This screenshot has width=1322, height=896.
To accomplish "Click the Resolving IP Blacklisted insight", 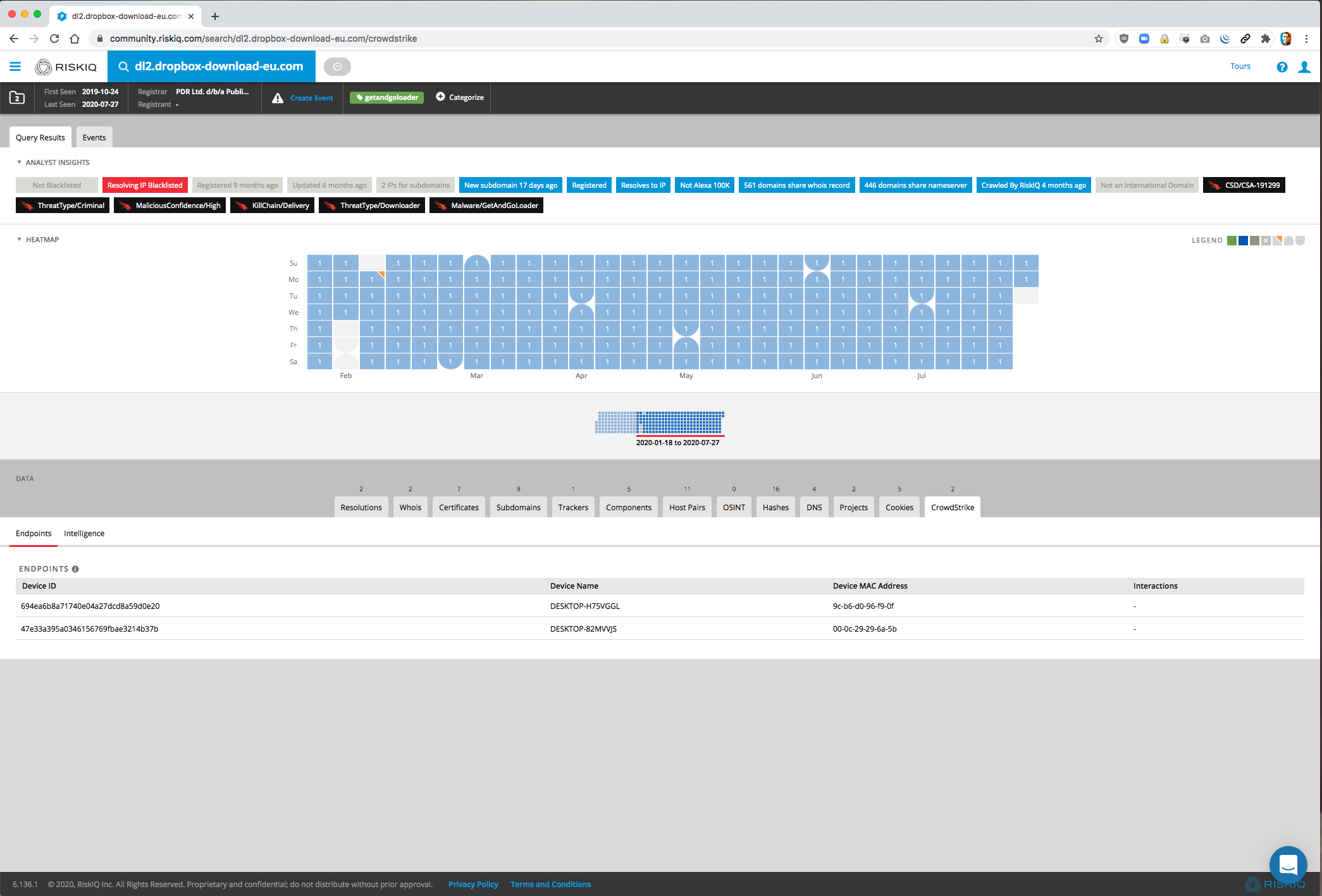I will [145, 185].
